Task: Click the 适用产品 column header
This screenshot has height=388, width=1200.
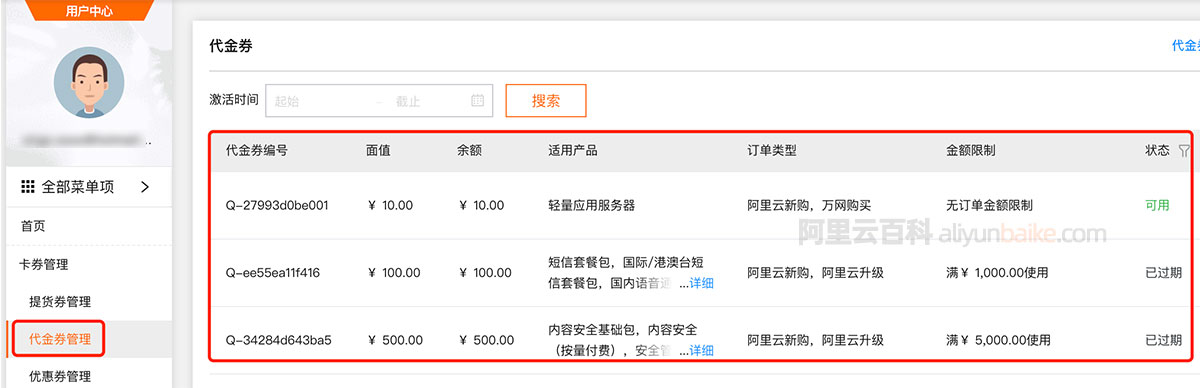Action: (573, 151)
